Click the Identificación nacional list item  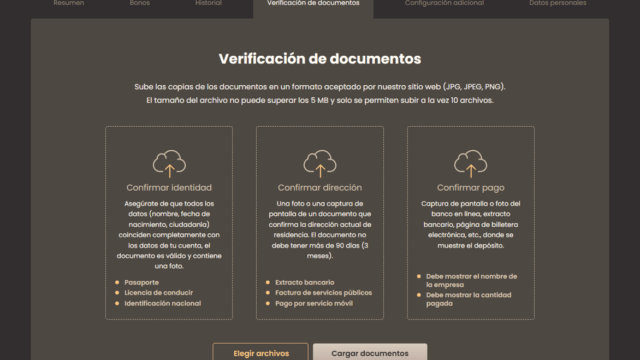[x=162, y=303]
